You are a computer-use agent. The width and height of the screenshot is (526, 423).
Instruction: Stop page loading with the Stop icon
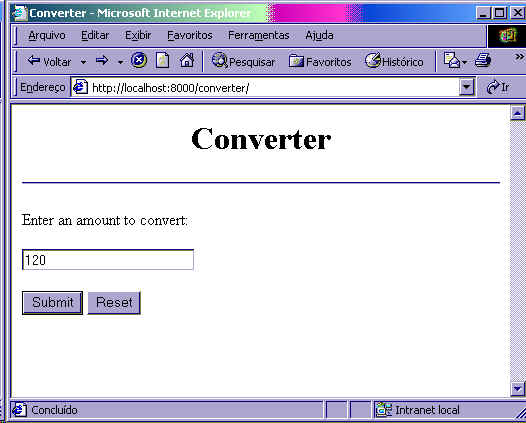139,61
